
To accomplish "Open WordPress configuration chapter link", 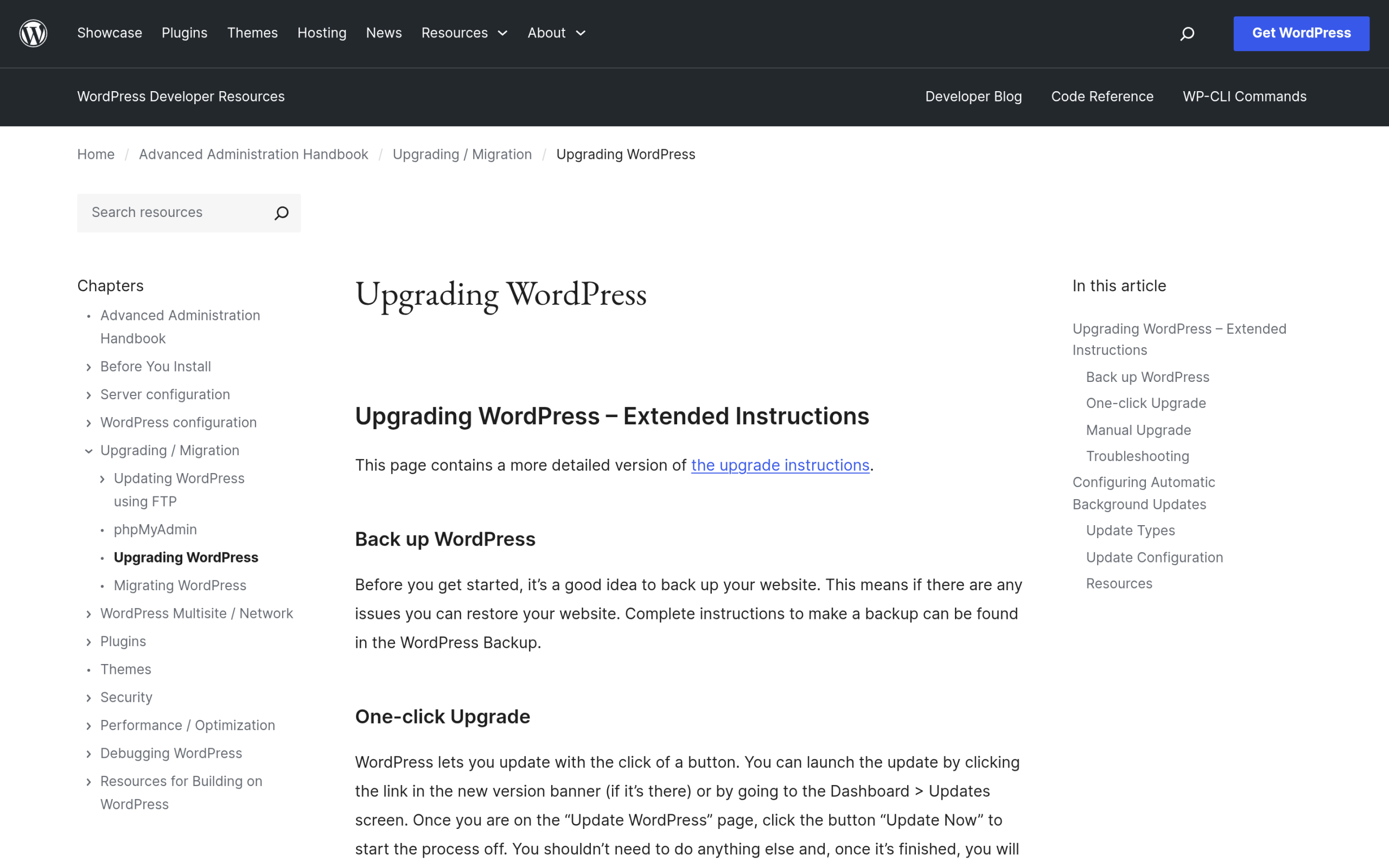I will coord(179,423).
